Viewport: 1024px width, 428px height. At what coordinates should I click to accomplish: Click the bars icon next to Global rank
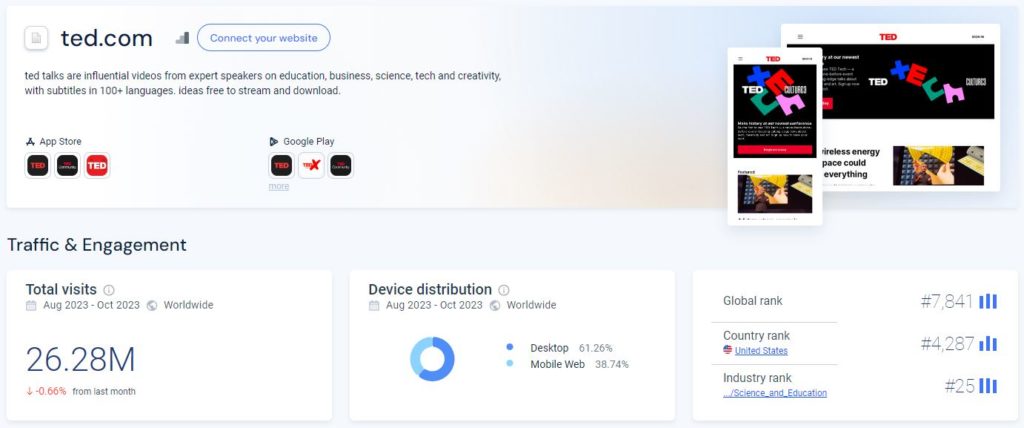(x=988, y=301)
